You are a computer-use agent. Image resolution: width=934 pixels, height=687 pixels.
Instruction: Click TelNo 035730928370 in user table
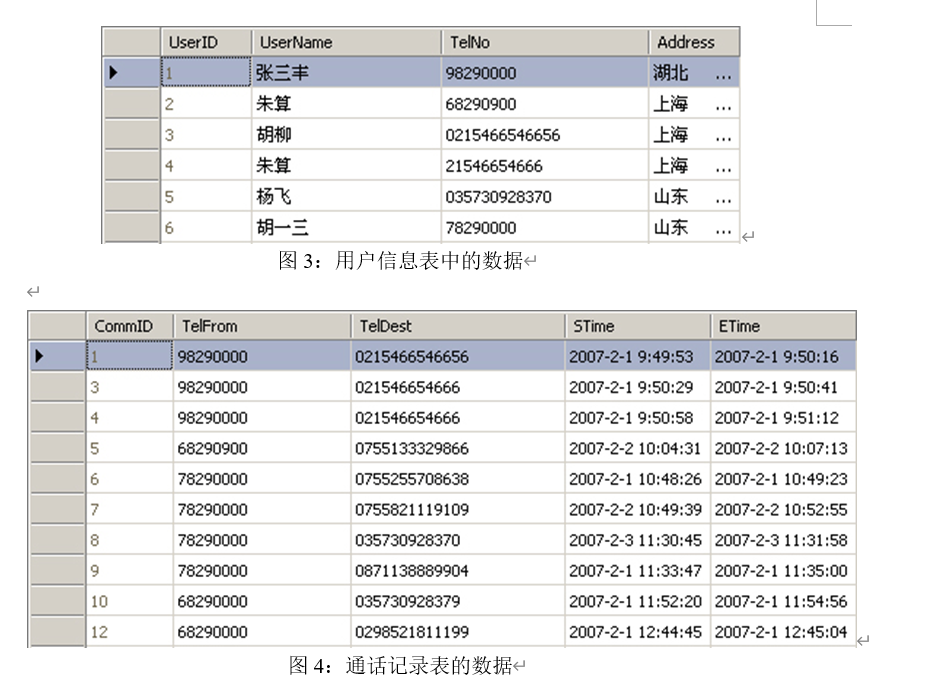tap(545, 197)
